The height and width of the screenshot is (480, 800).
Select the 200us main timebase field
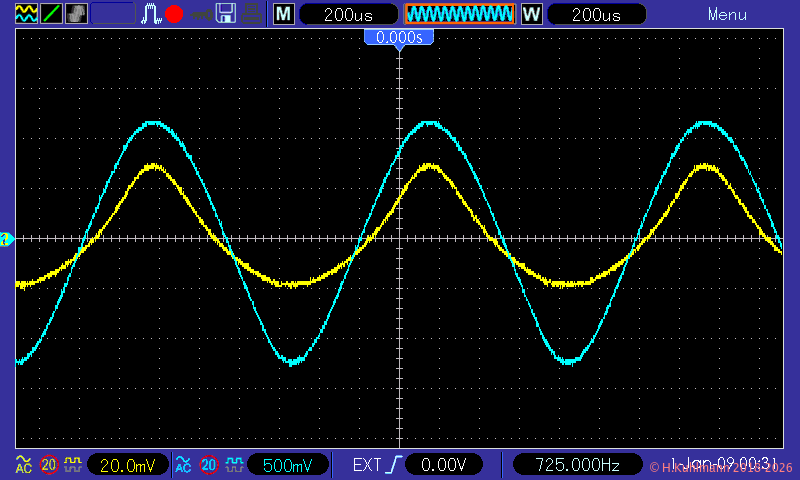pos(348,14)
